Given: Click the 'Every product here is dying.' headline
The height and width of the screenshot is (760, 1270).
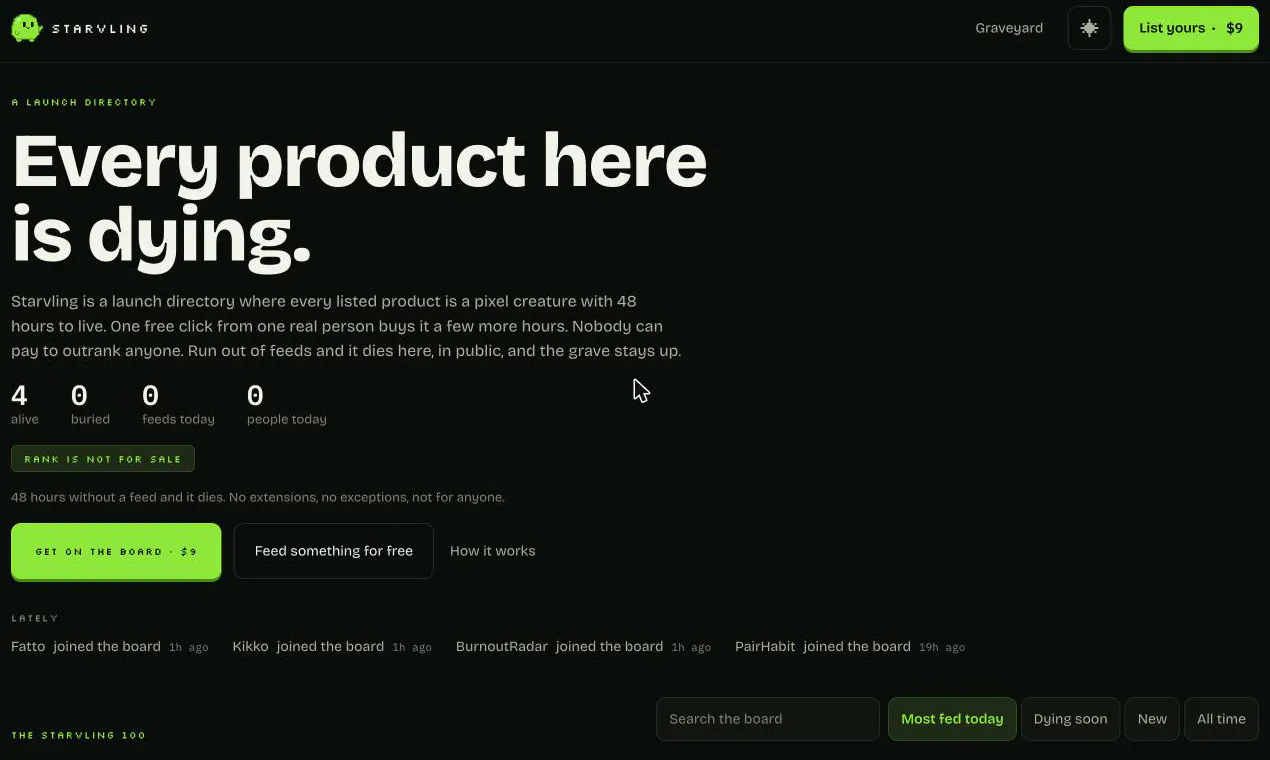Looking at the screenshot, I should (360, 200).
